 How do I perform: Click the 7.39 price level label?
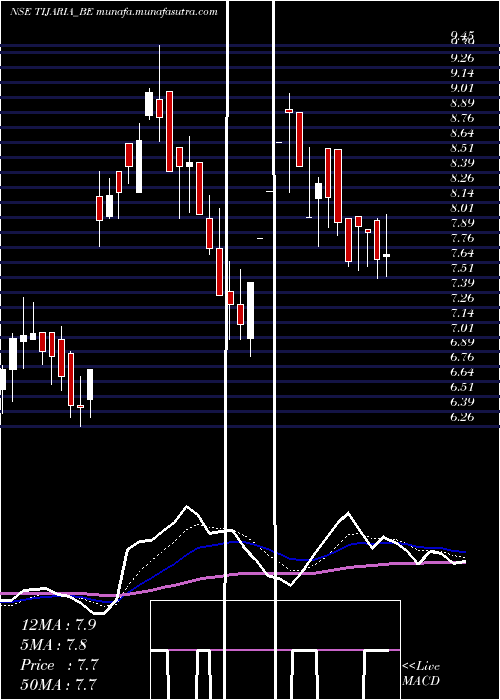[x=462, y=283]
